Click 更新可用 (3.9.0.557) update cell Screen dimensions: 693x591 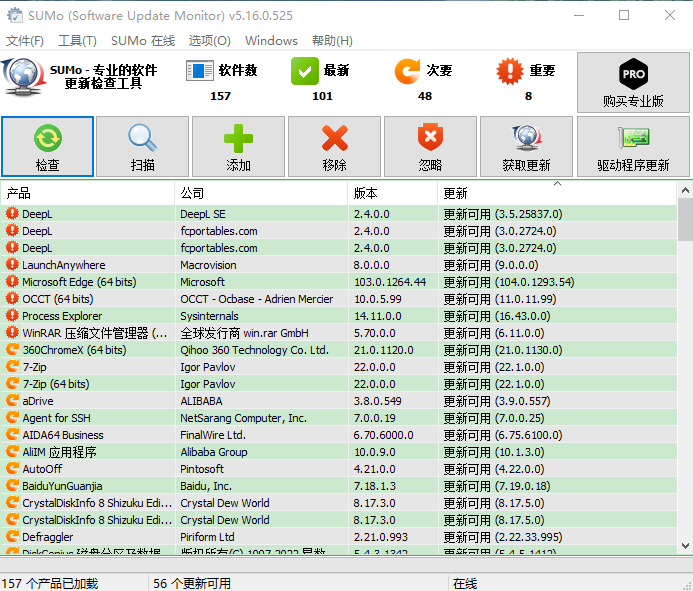[x=497, y=401]
